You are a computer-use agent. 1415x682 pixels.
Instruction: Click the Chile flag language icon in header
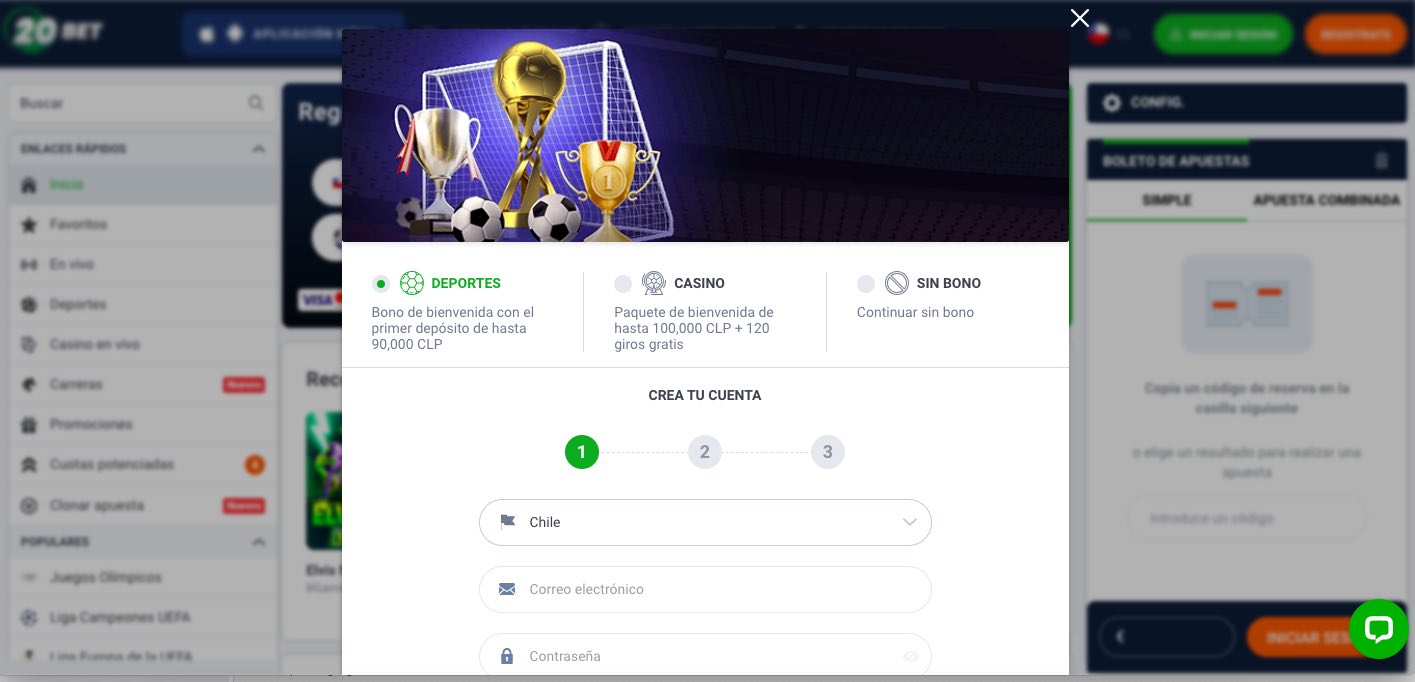[1100, 34]
